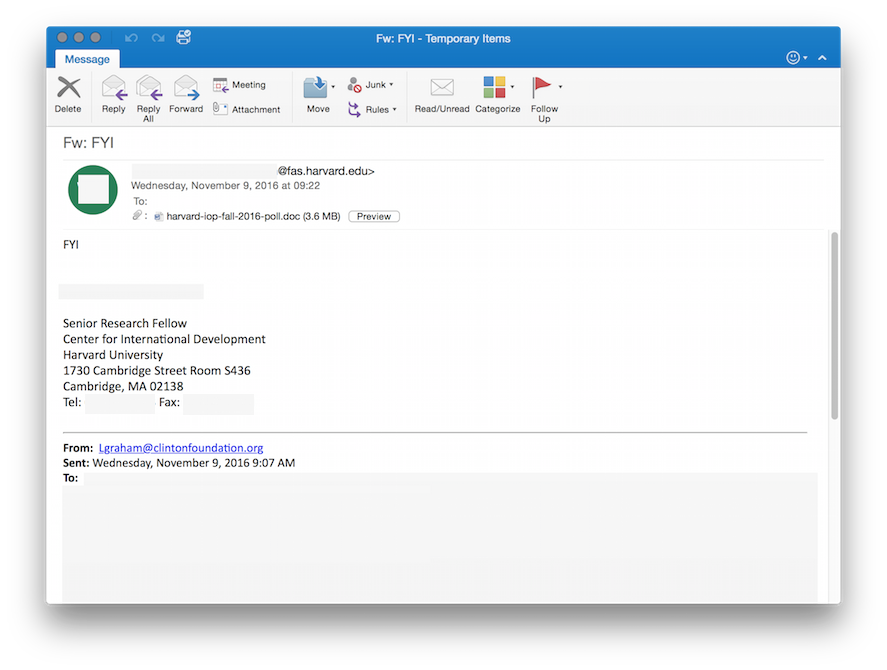Collapse the ribbon with the chevron

tap(822, 58)
